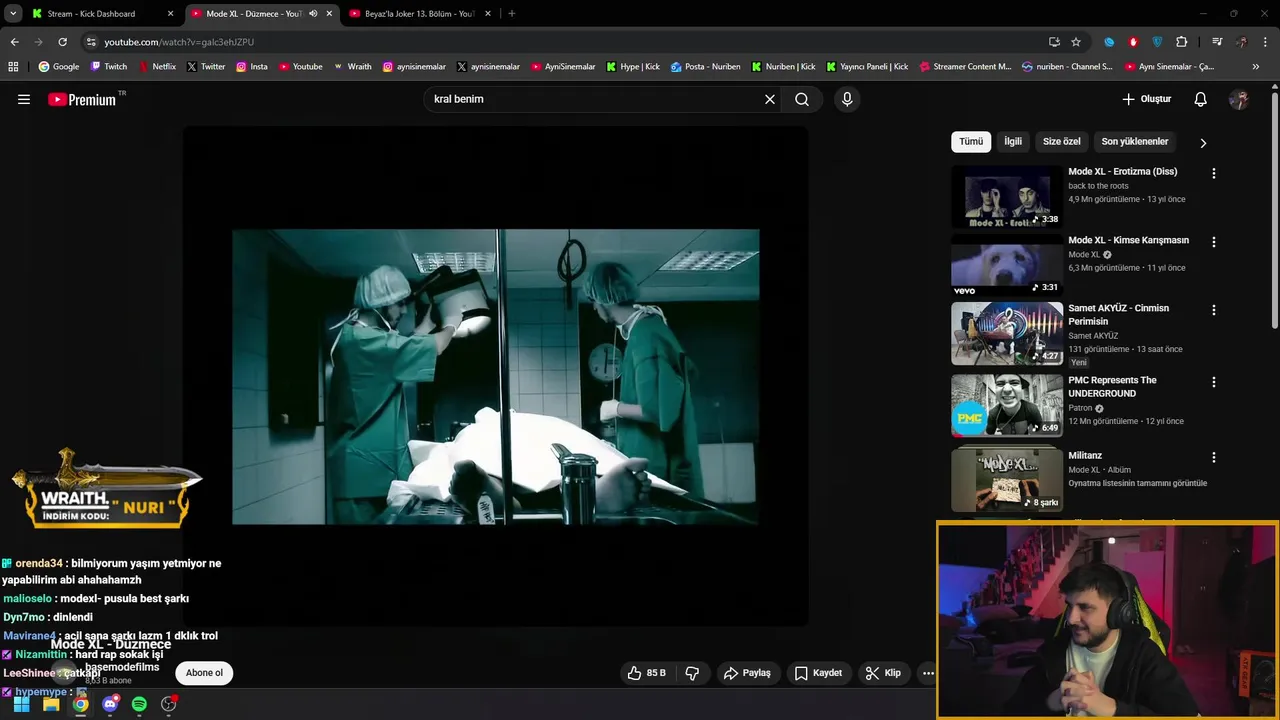
Task: Create a clip with Klip
Action: [883, 673]
